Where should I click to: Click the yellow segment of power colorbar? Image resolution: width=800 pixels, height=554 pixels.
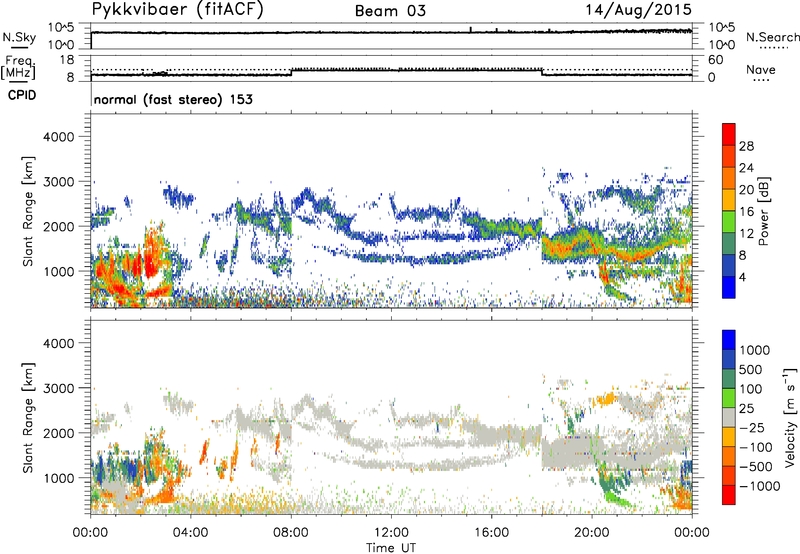(x=729, y=200)
